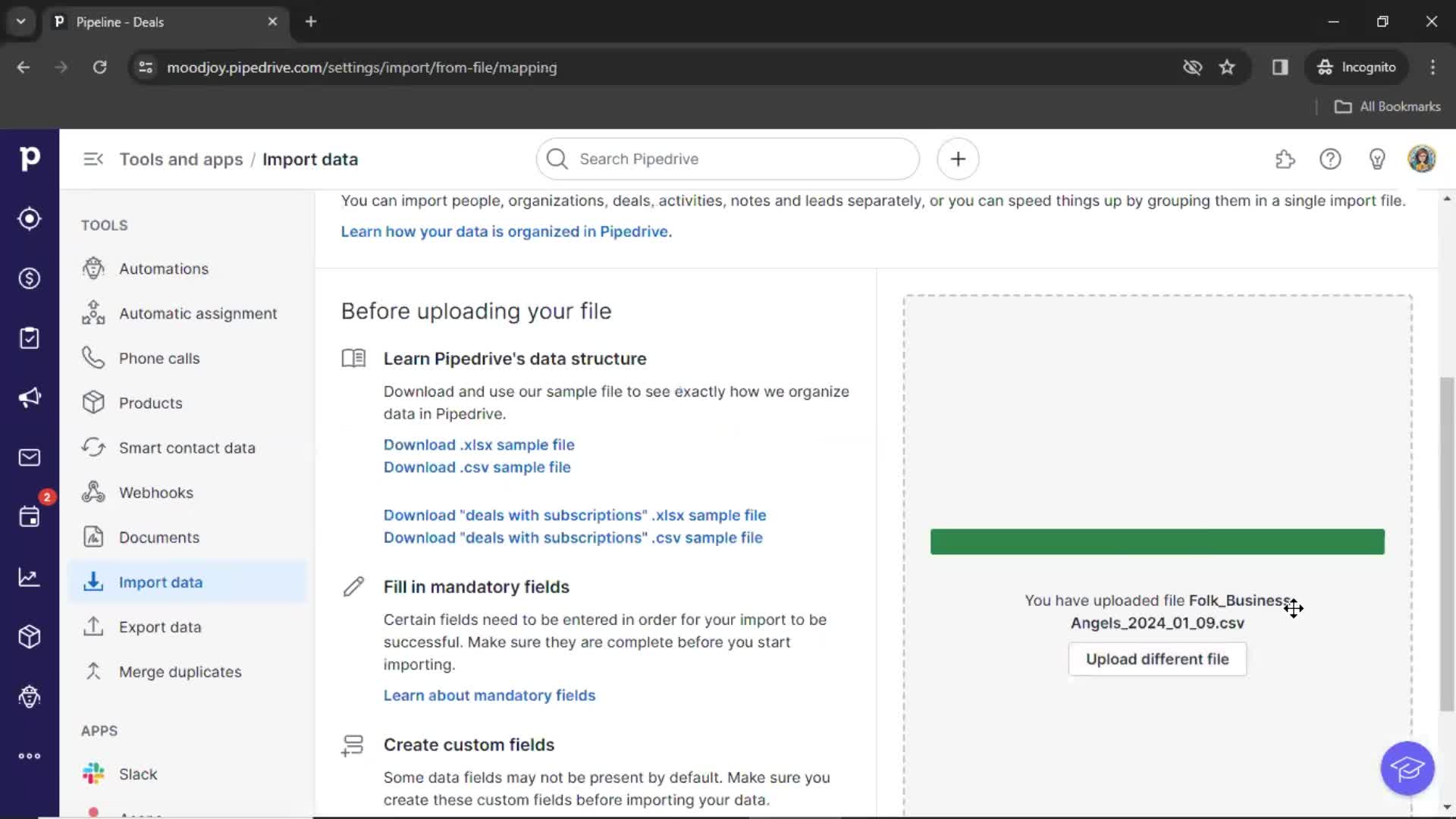
Task: Click the page vertical scrollbar
Action: coord(1447,543)
